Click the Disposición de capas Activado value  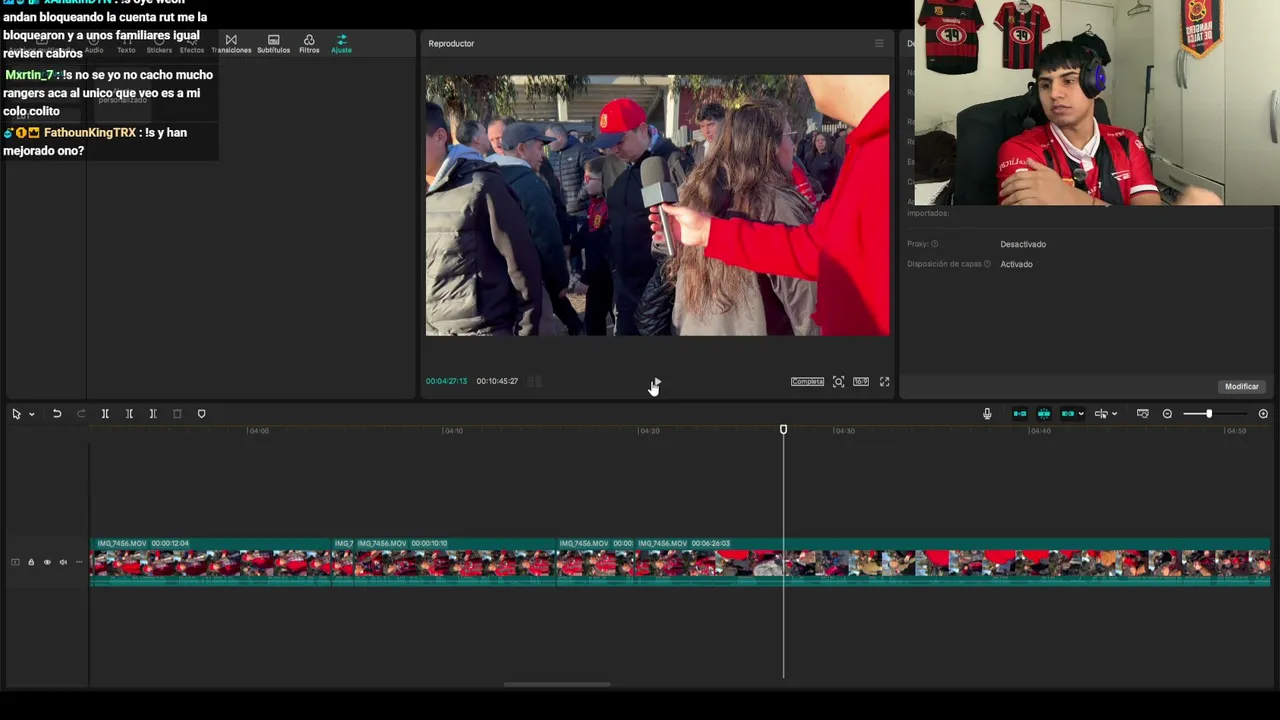[1016, 264]
